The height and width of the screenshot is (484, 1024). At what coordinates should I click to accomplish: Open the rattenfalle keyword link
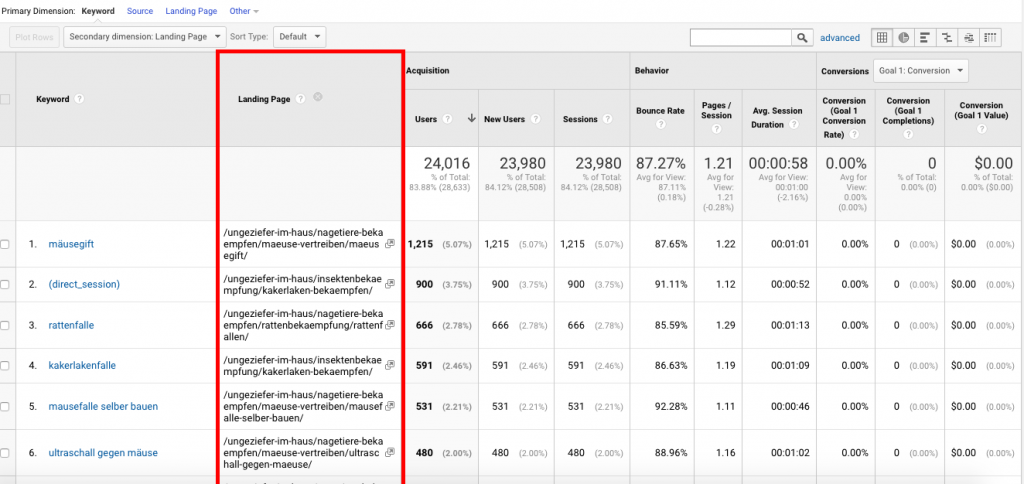pos(71,325)
